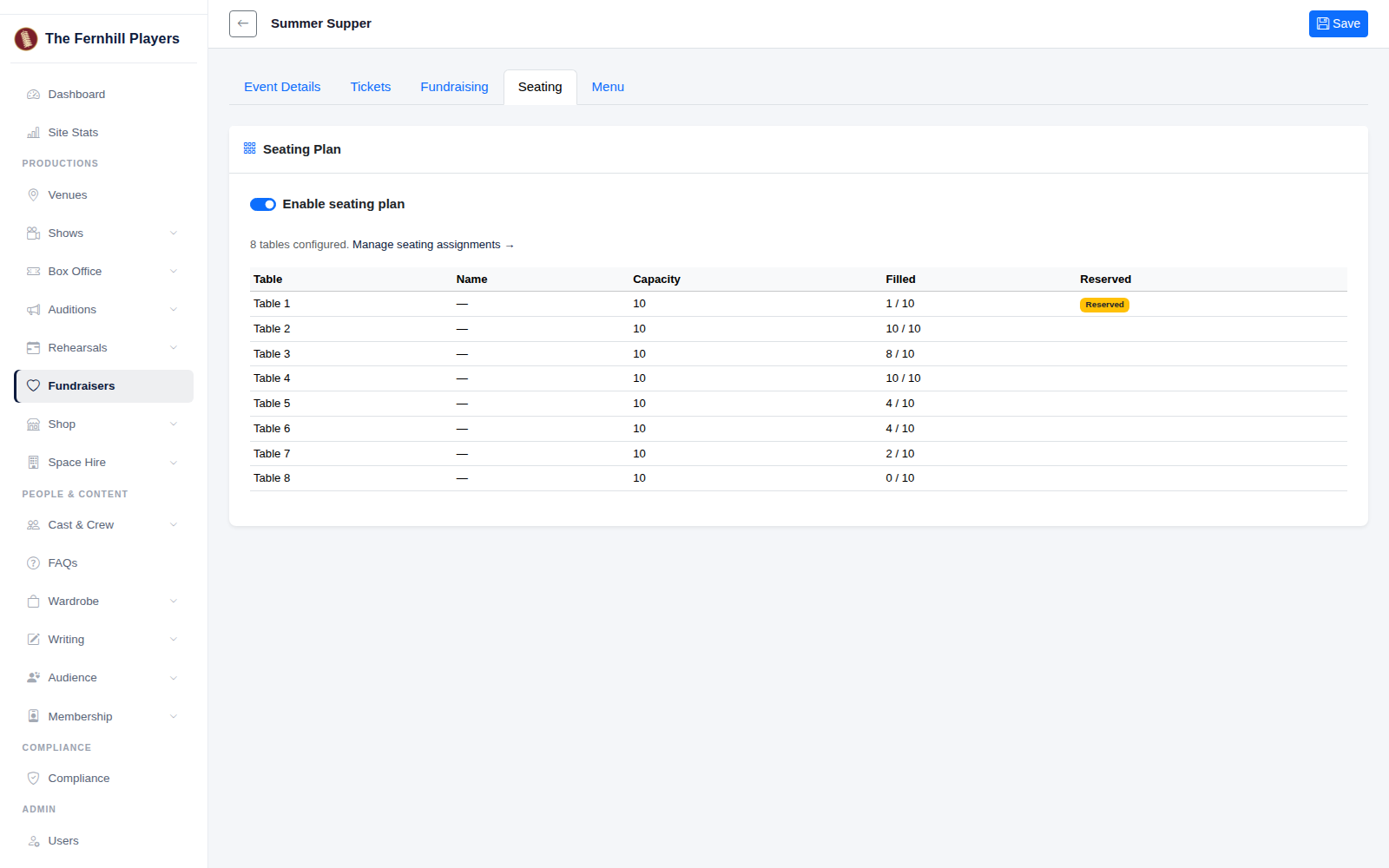Image resolution: width=1389 pixels, height=868 pixels.
Task: Click the Cast & Crew people icon
Action: (x=33, y=525)
